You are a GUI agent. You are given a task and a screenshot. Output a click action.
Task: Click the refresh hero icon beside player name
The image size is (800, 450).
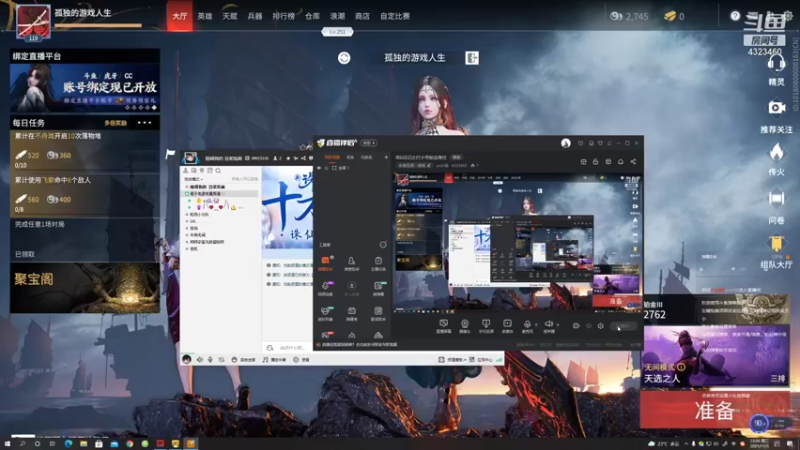click(x=344, y=58)
